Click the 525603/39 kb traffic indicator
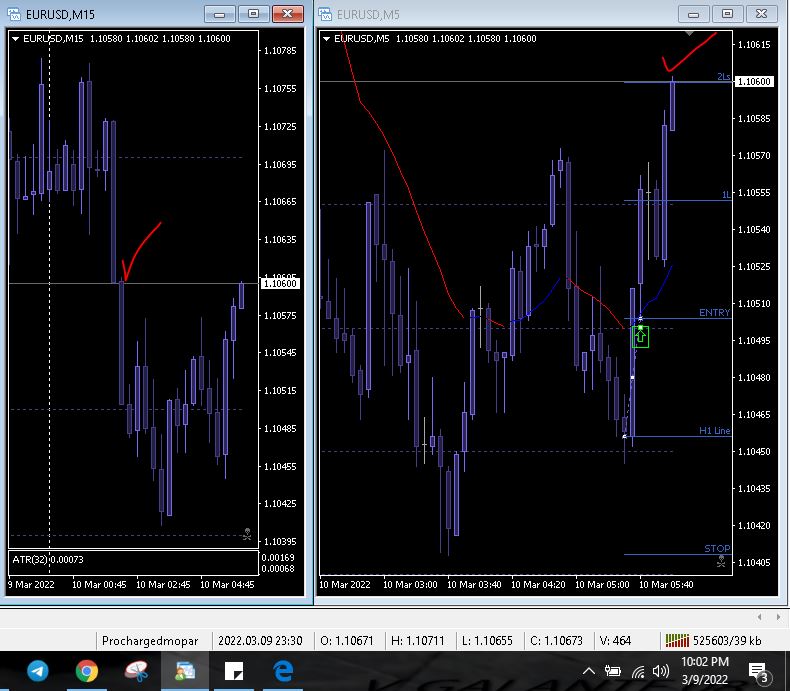 (x=727, y=641)
